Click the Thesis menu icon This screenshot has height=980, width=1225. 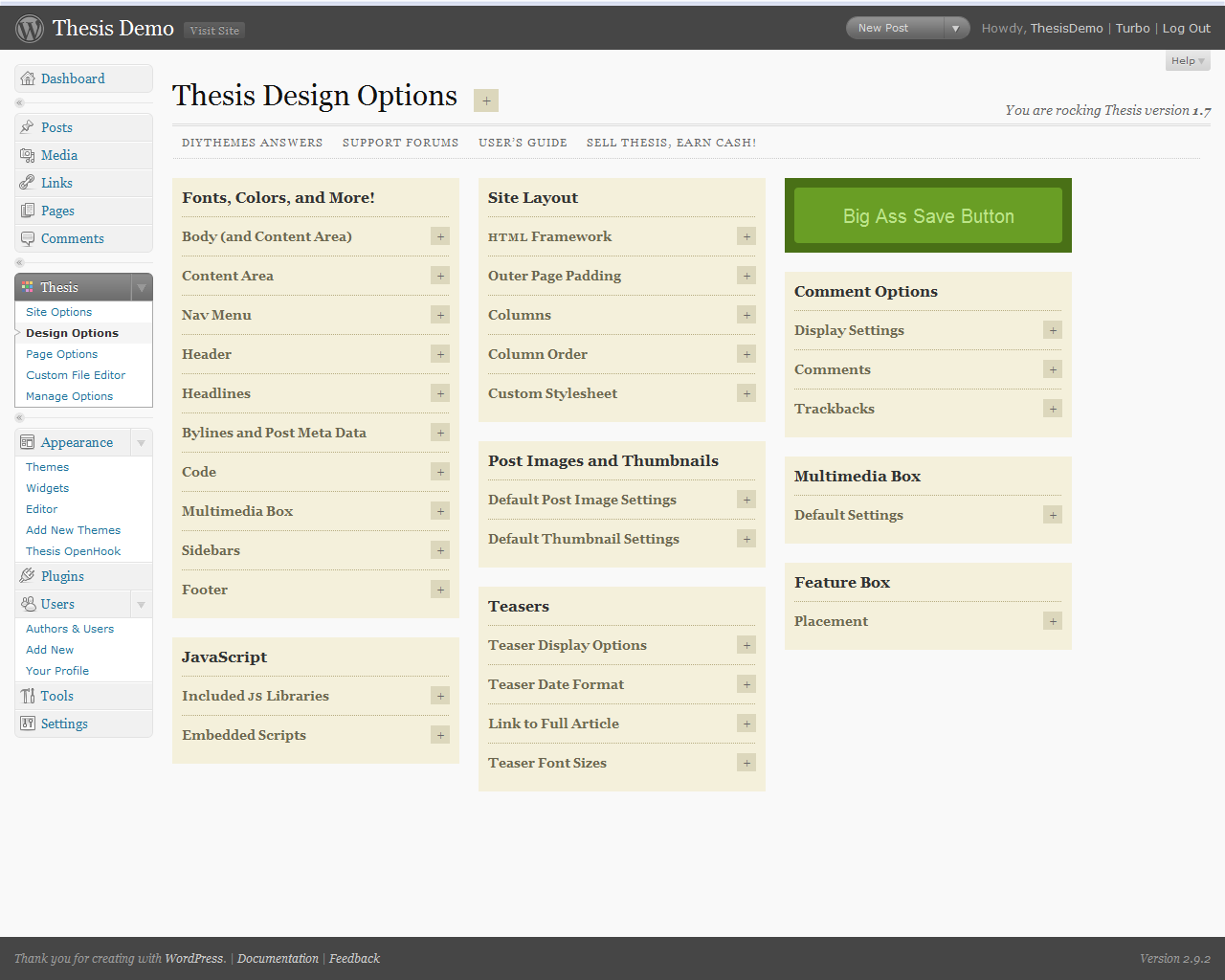coord(28,287)
